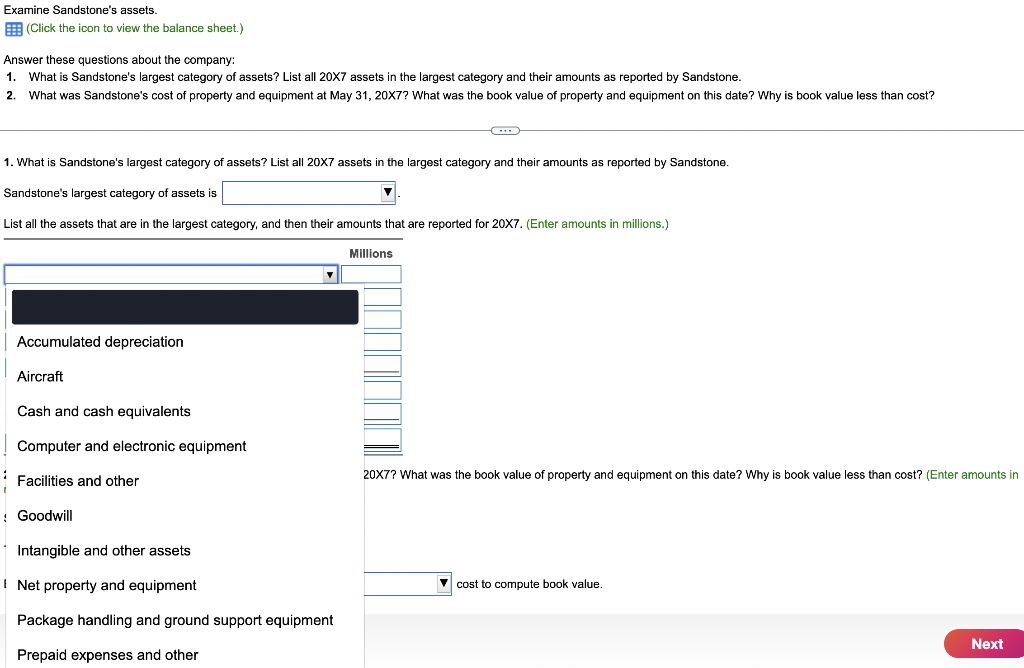Choose Prepaid expenses and other option
1024x668 pixels.
pos(185,654)
